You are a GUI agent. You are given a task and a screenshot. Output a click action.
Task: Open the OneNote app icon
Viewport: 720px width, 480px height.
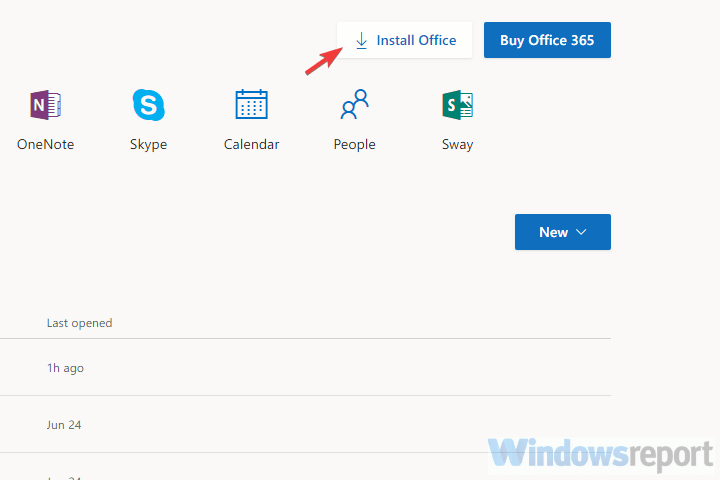point(45,105)
